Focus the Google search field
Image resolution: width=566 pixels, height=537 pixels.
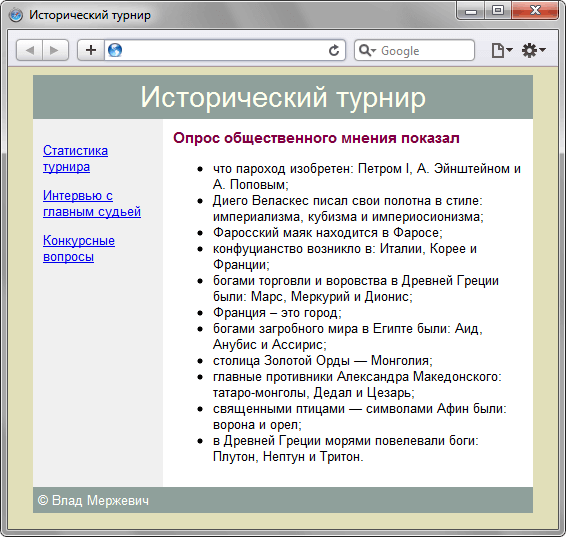click(414, 50)
